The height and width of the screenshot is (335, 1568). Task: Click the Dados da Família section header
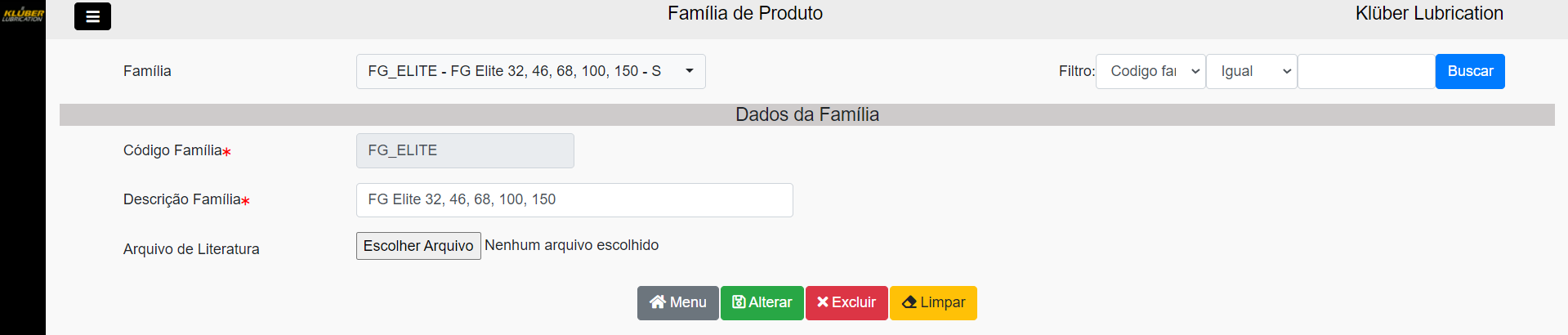coord(806,115)
